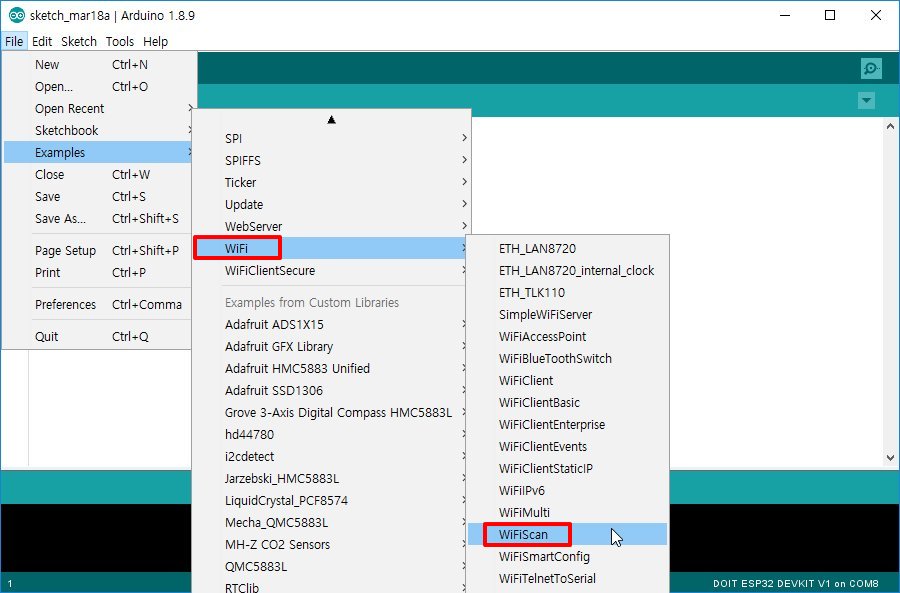Expand Adafruit HMC5883 Unified examples

331,368
